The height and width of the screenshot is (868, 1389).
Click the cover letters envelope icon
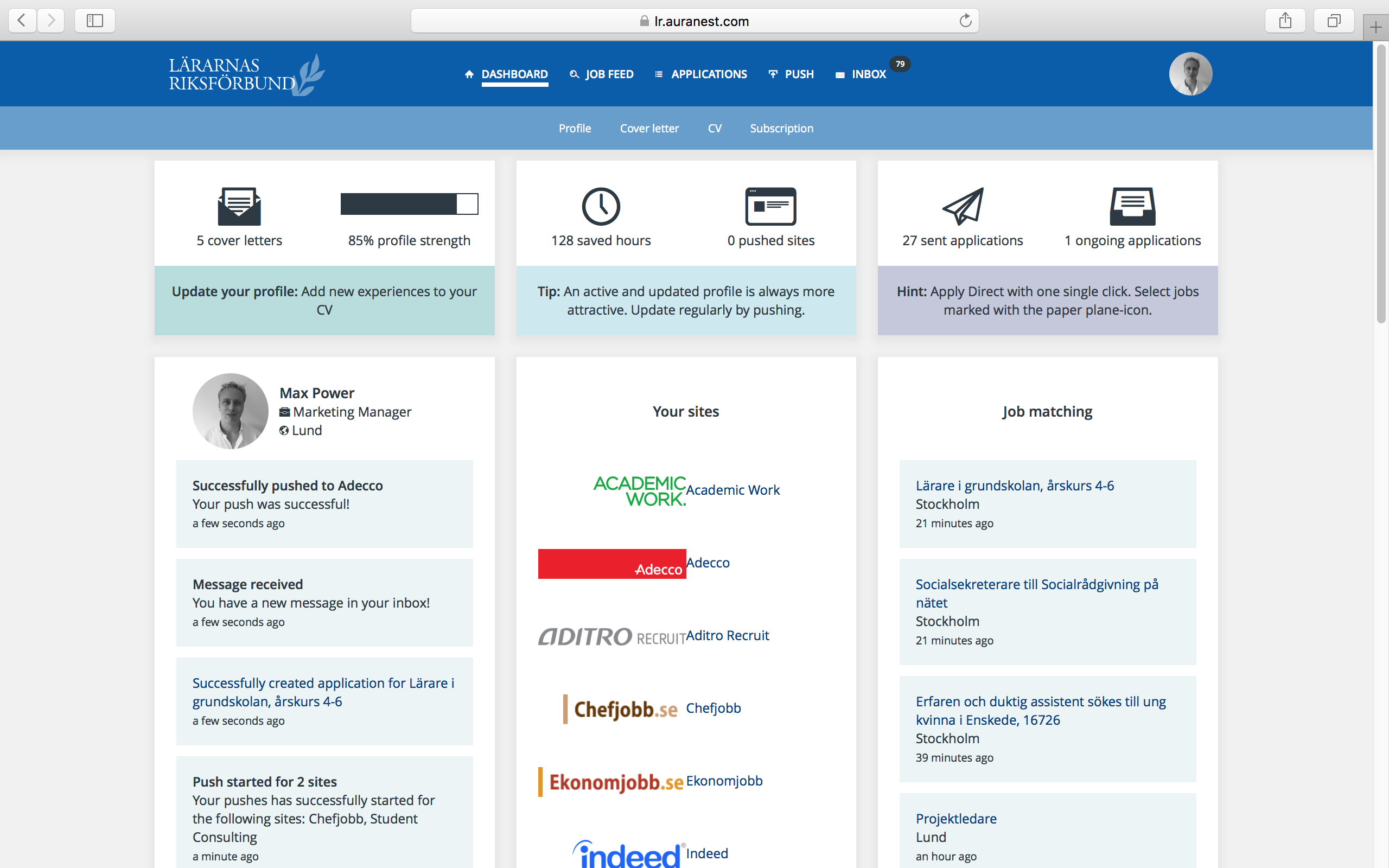[x=239, y=206]
